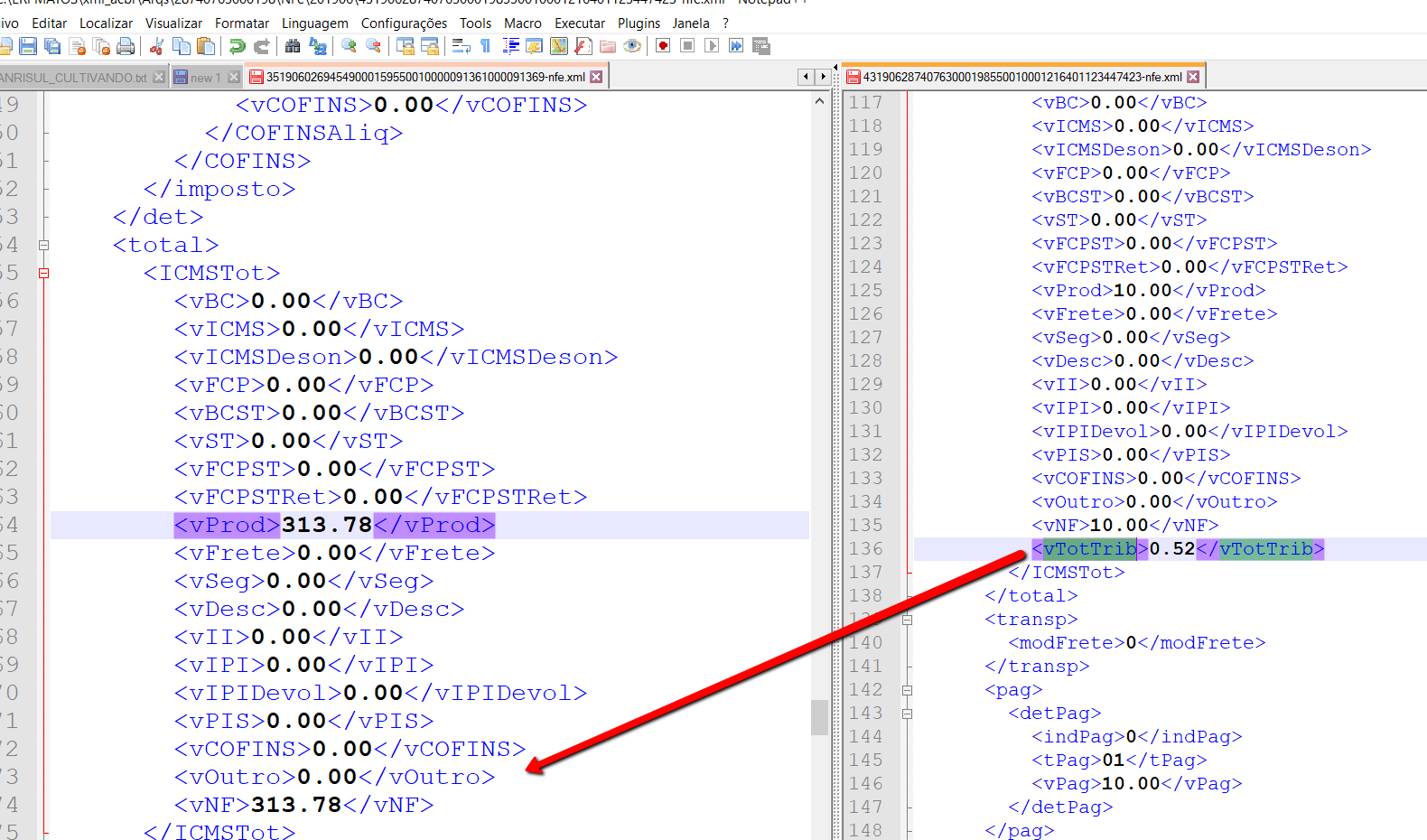Image resolution: width=1427 pixels, height=840 pixels.
Task: Open the Replace dialog icon
Action: (317, 46)
